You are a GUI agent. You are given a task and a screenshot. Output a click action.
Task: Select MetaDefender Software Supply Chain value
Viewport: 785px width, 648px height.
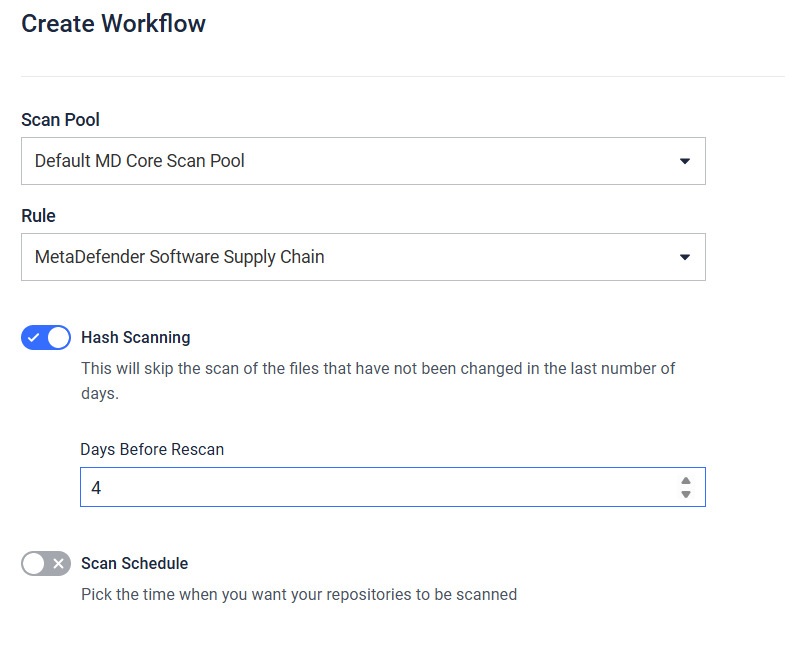(x=180, y=257)
